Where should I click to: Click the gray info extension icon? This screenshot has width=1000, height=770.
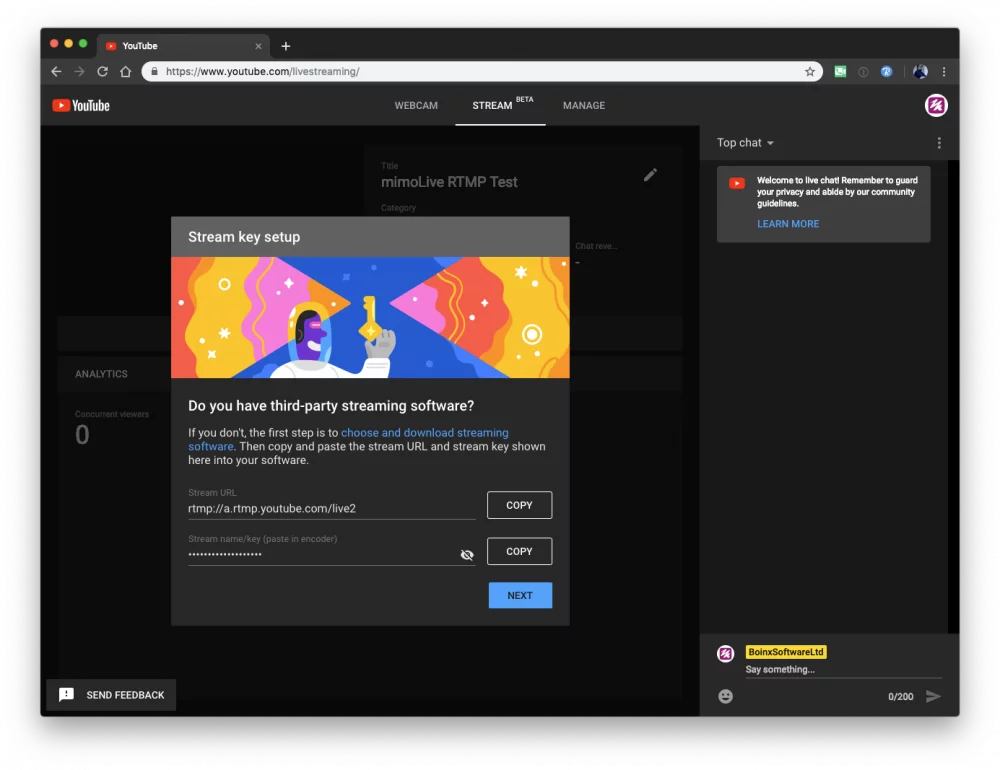(864, 72)
